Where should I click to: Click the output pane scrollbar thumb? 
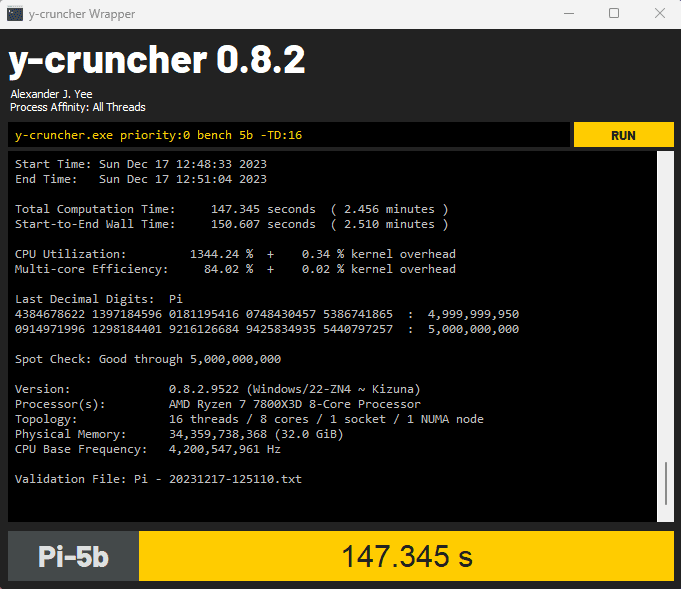(x=665, y=483)
